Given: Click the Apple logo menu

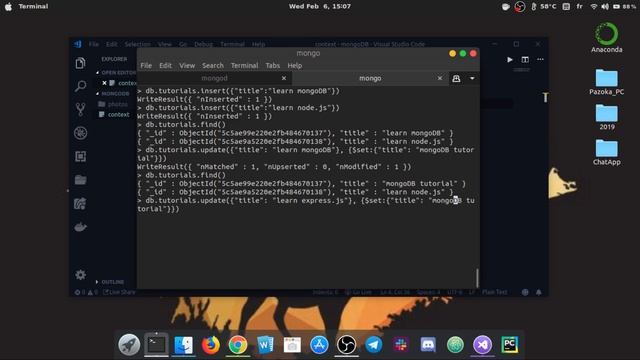Looking at the screenshot, I should (x=8, y=7).
